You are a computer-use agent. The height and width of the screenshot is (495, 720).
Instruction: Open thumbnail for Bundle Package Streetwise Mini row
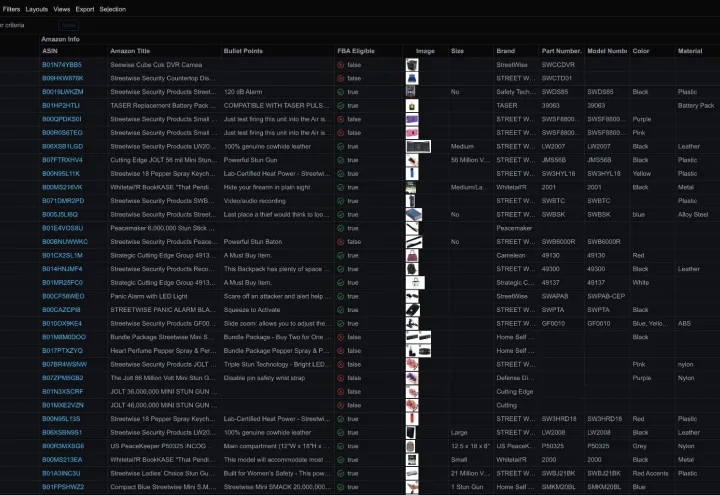point(418,337)
